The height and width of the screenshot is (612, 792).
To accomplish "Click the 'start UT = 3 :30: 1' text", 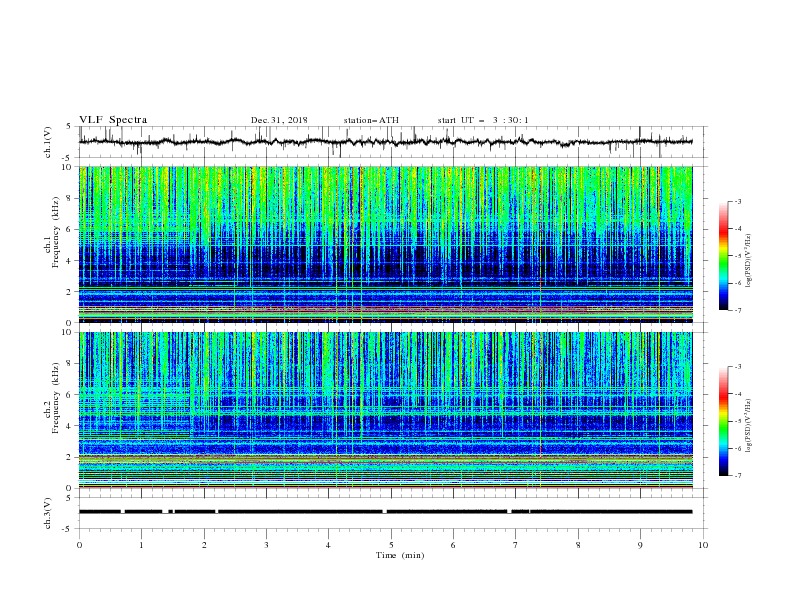I will (483, 120).
